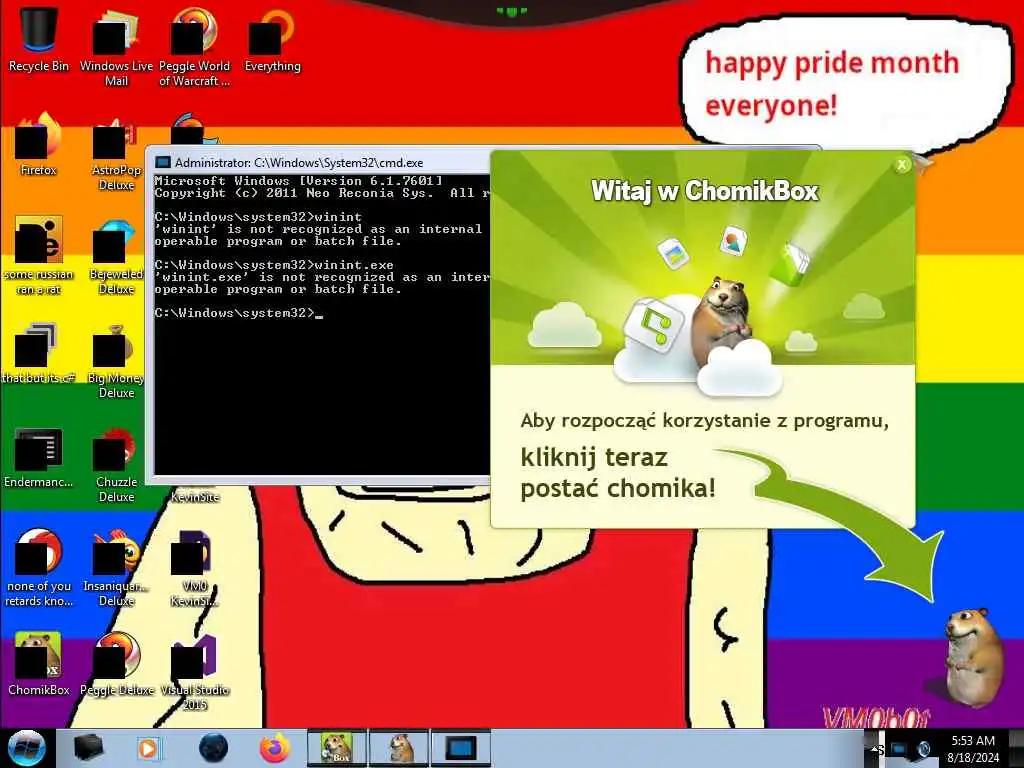Click 'kliknij teraz postać chomika!' text
This screenshot has height=768, width=1024.
pos(618,473)
